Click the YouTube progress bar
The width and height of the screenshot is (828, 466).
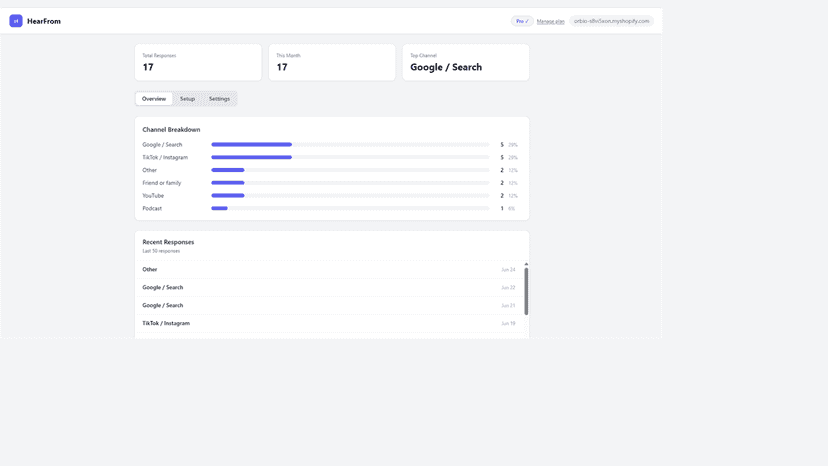click(350, 195)
